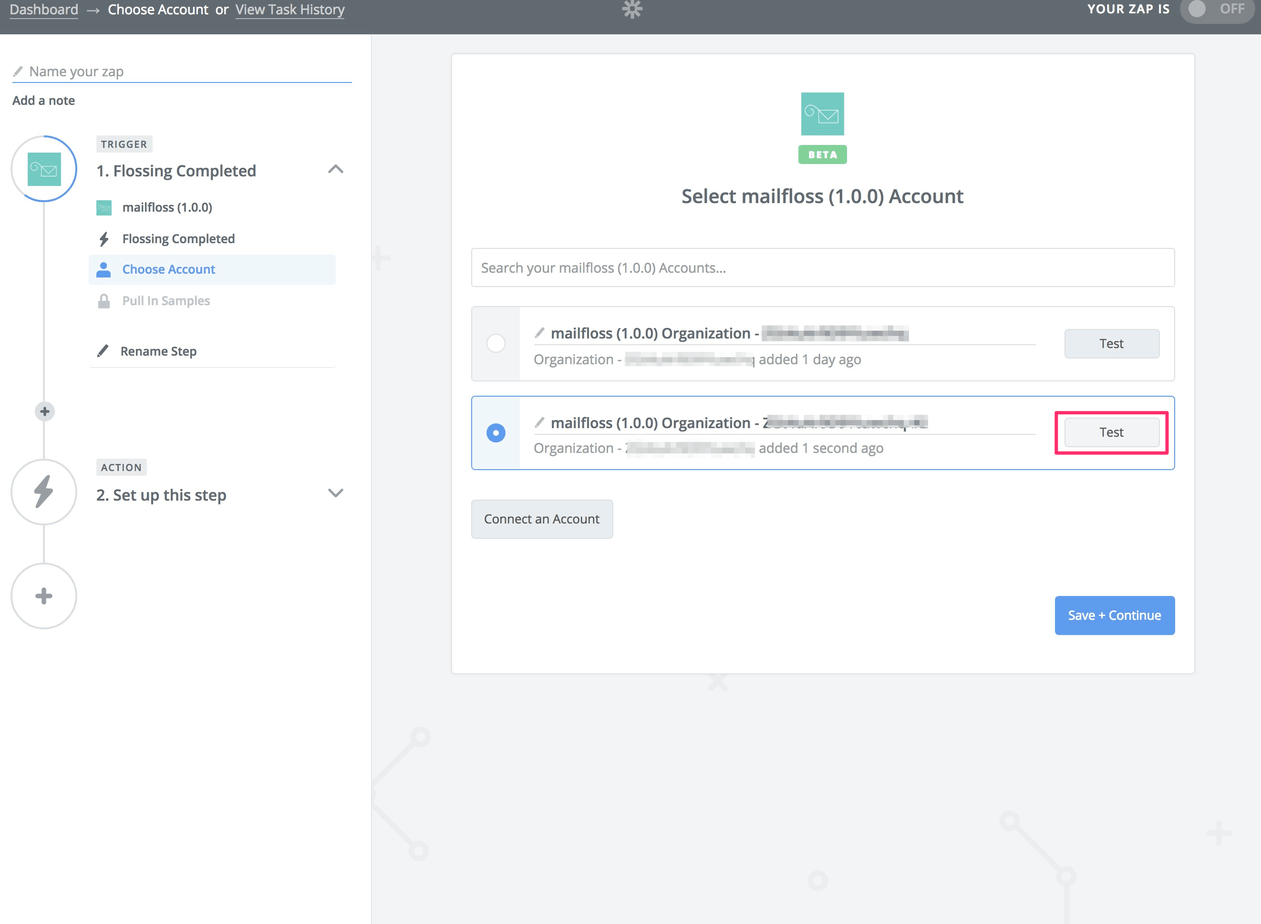Screen dimensions: 1261x924
Task: Click the Search your mailfloss Accounts field
Action: pos(823,268)
